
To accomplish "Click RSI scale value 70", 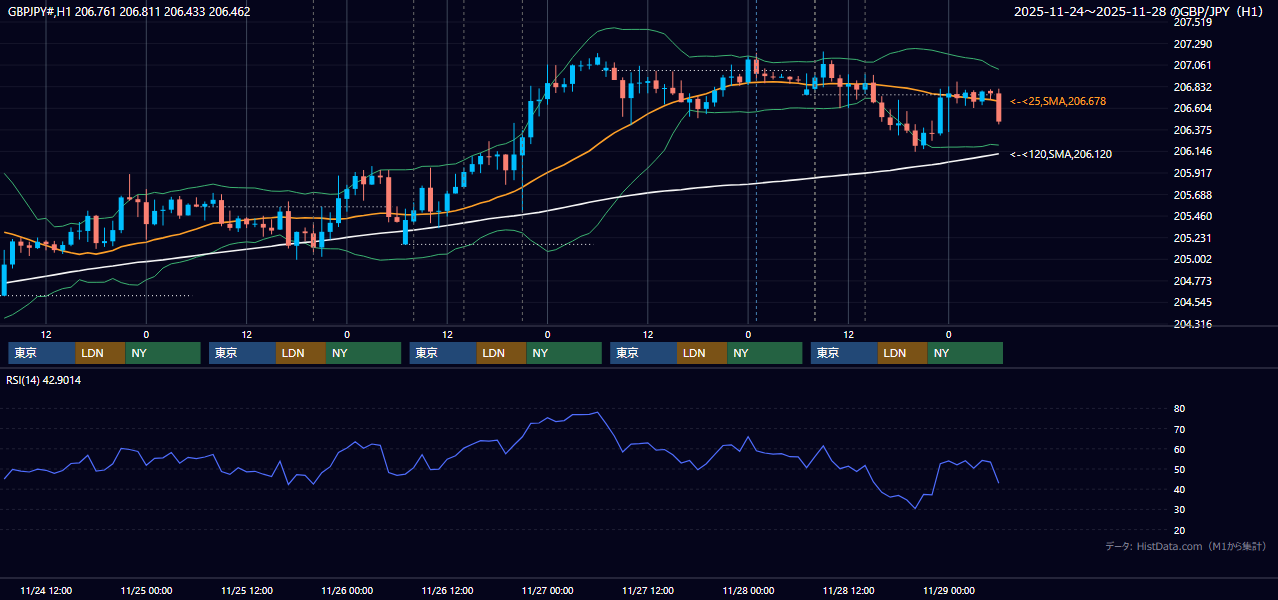I will coord(1179,429).
